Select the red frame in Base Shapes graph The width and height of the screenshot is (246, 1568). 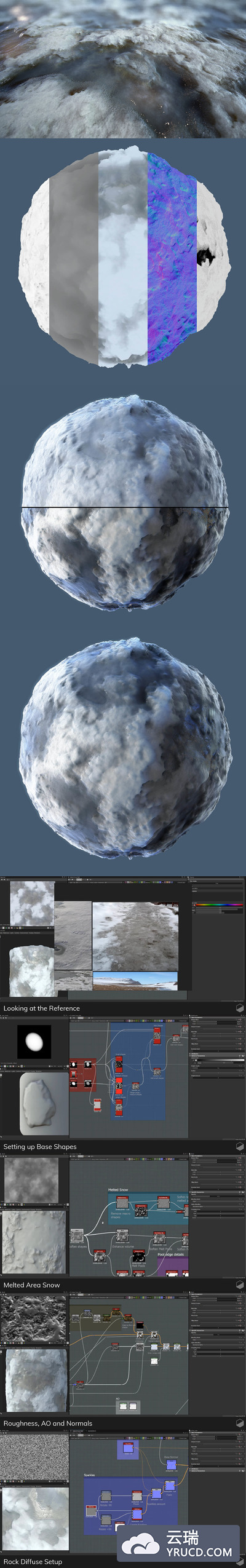click(84, 1075)
